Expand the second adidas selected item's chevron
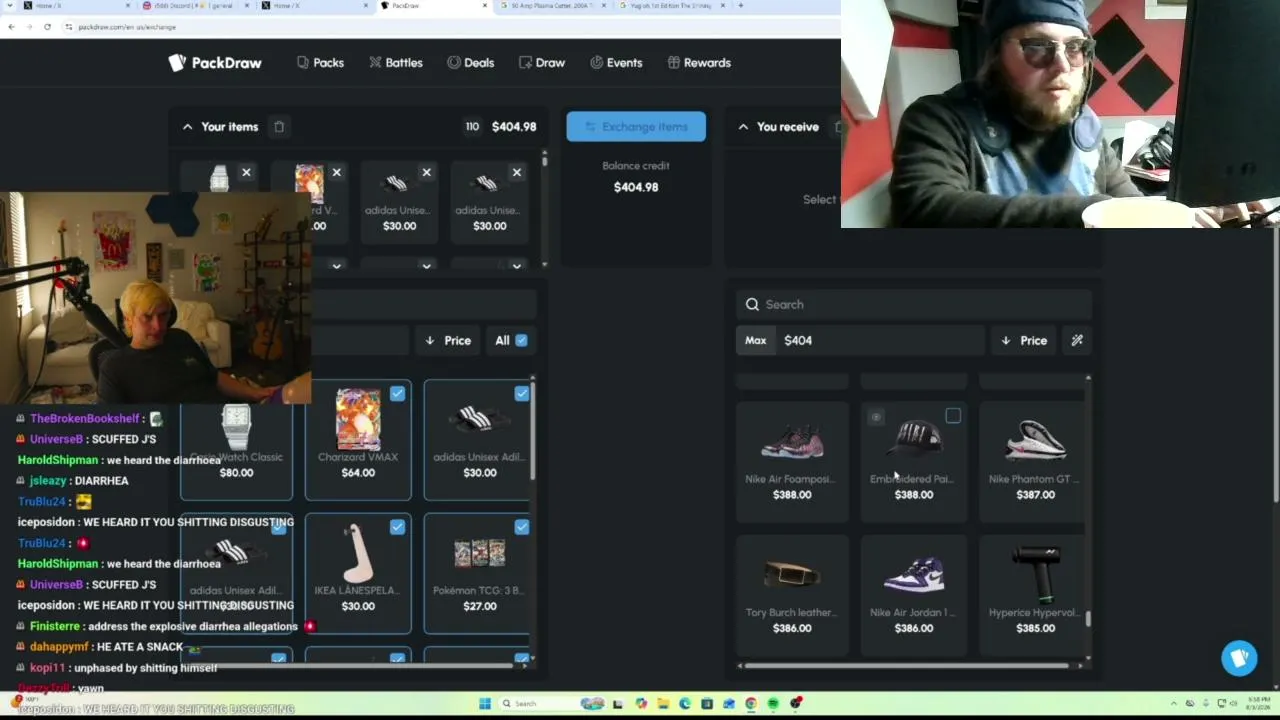The height and width of the screenshot is (720, 1280). 516,266
